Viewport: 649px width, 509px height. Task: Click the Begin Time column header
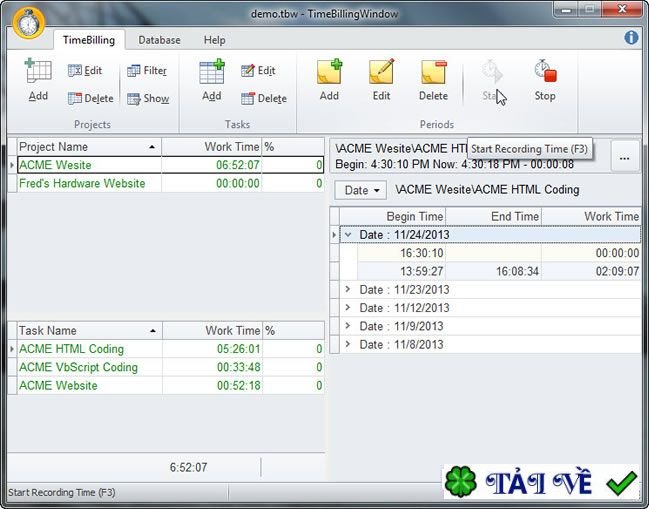[392, 216]
